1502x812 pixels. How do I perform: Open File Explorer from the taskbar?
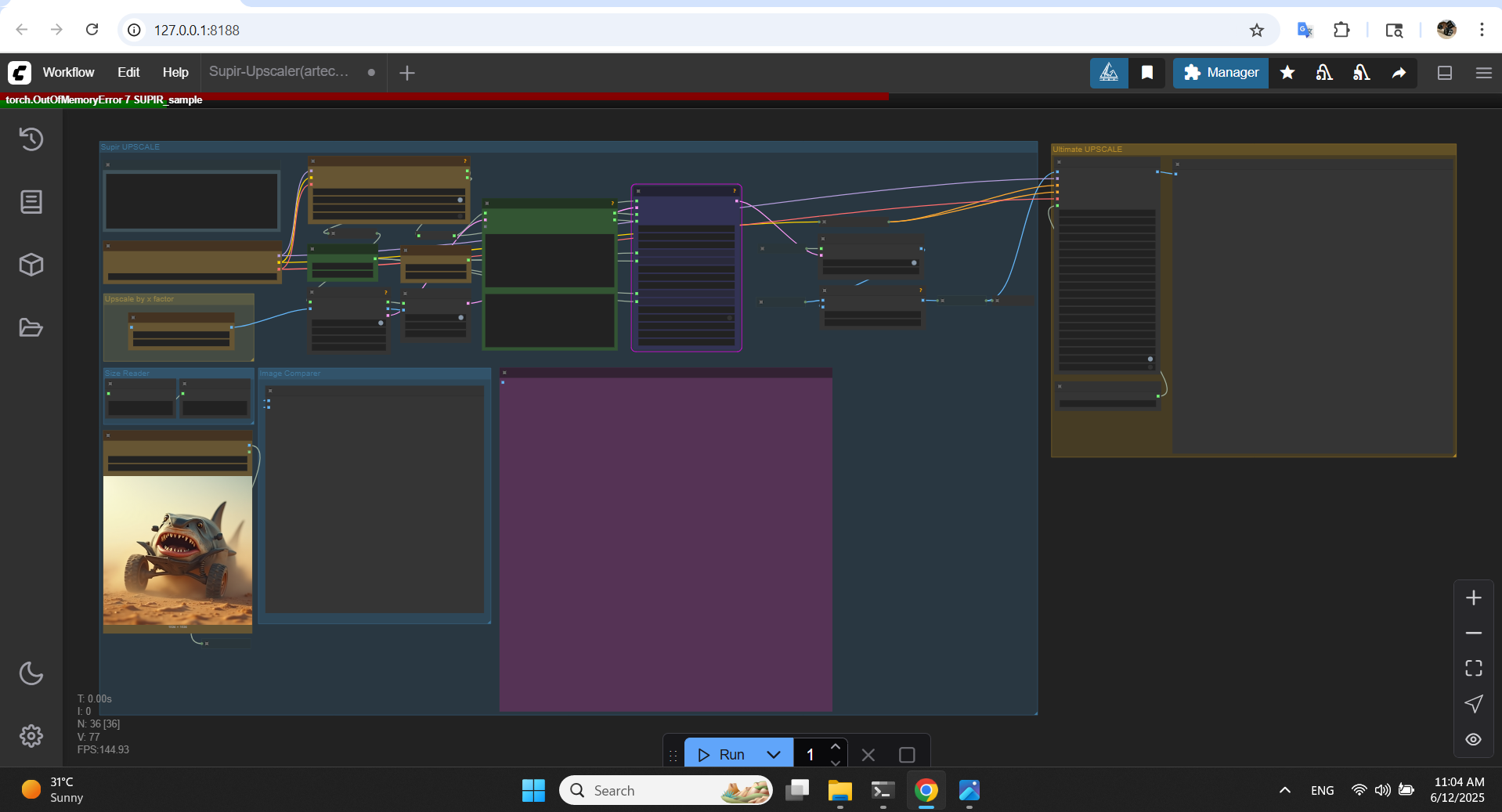coord(839,790)
